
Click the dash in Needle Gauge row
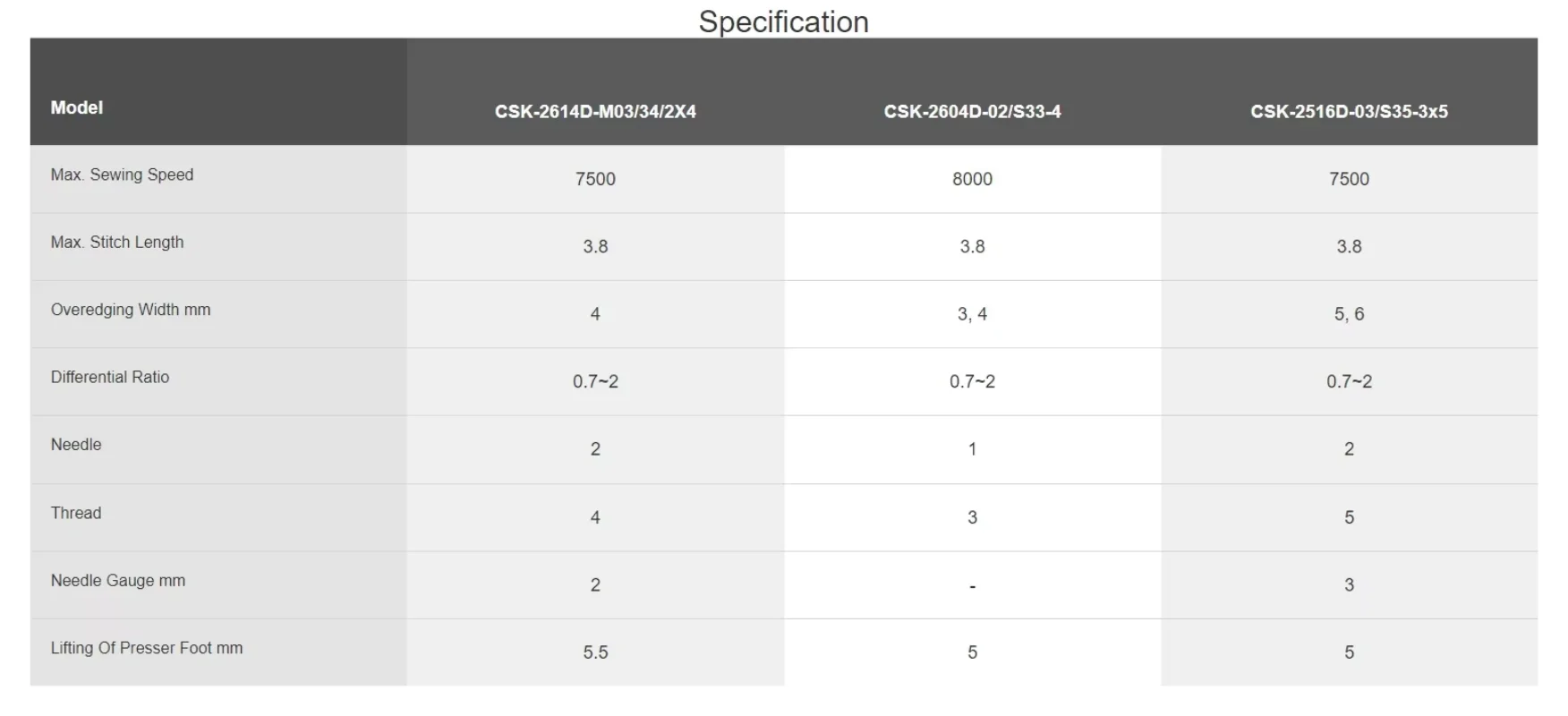point(972,585)
